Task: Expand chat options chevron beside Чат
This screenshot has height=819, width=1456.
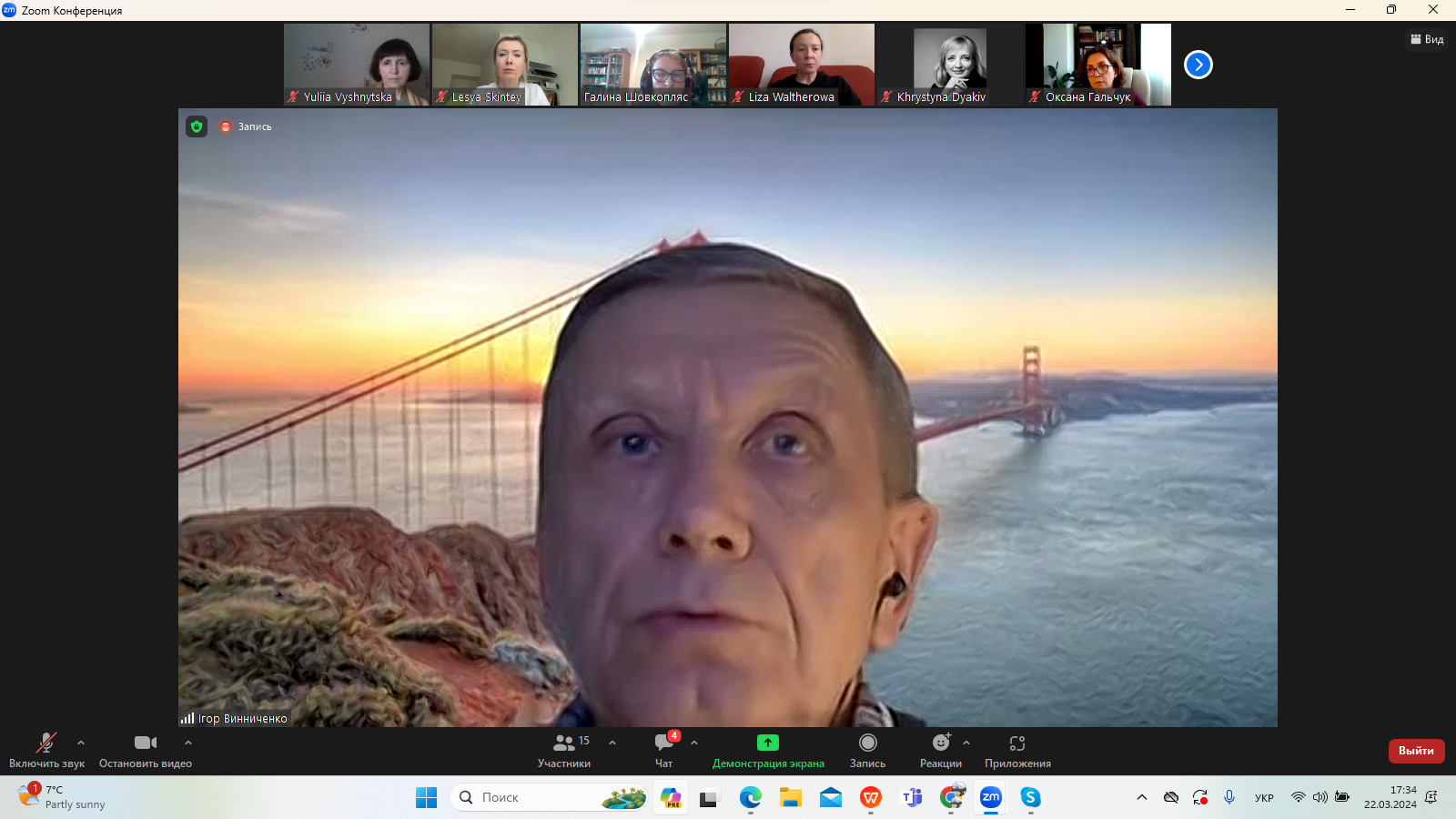Action: click(694, 743)
